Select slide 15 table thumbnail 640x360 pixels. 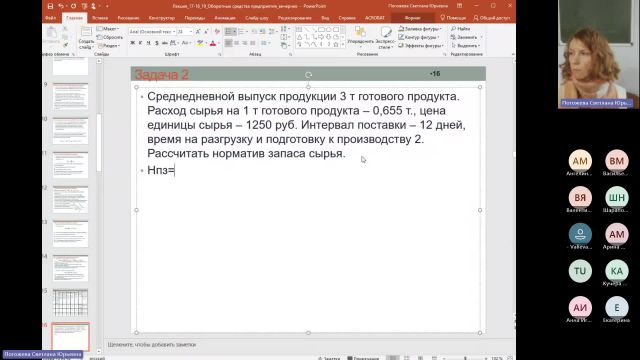point(70,303)
